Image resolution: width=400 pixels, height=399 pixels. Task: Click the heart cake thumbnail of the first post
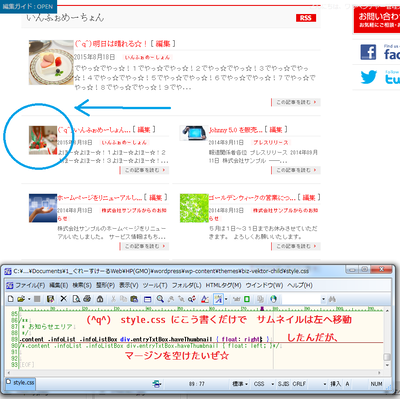(51, 62)
